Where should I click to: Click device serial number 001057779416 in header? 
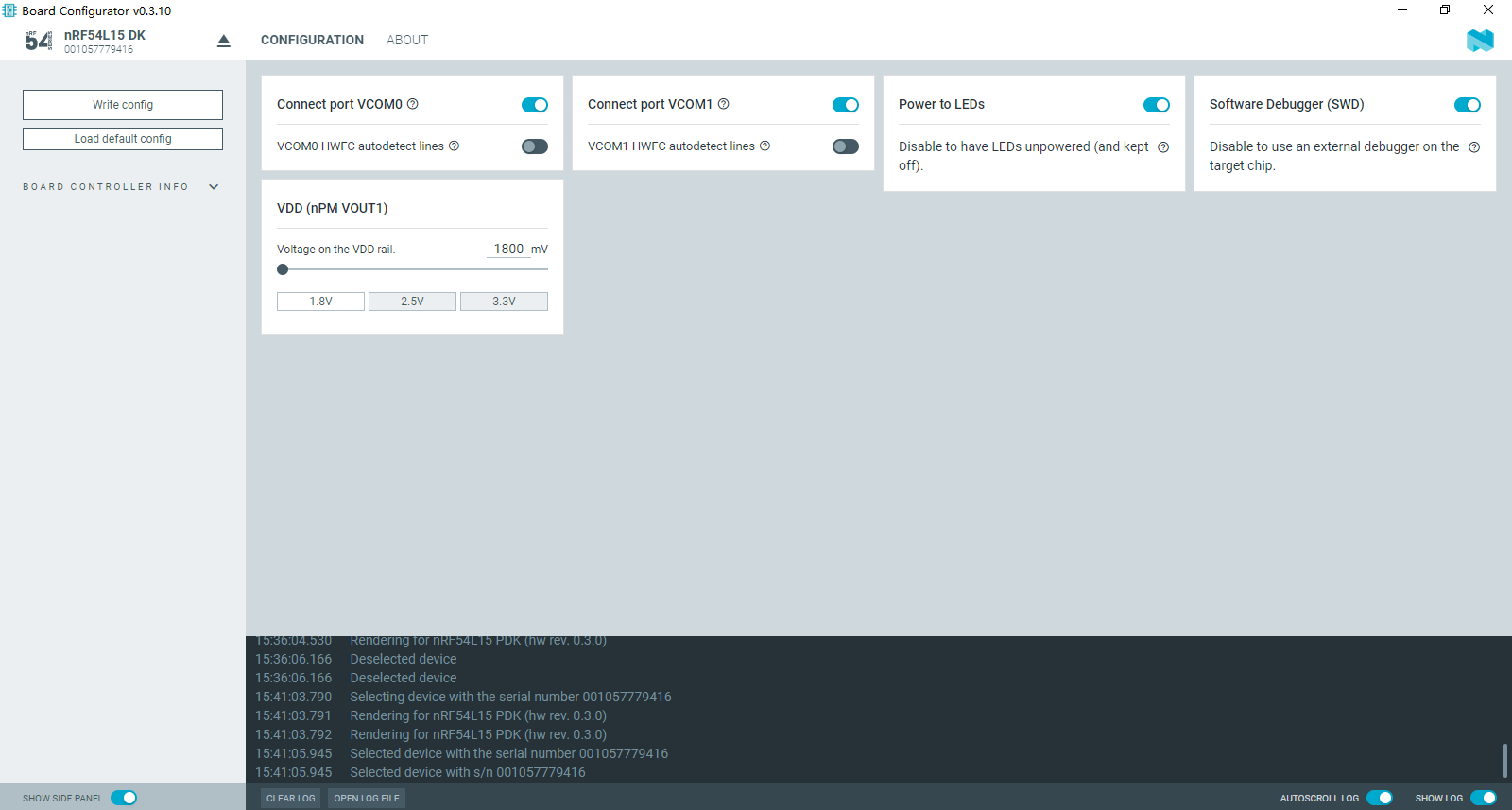coord(99,49)
